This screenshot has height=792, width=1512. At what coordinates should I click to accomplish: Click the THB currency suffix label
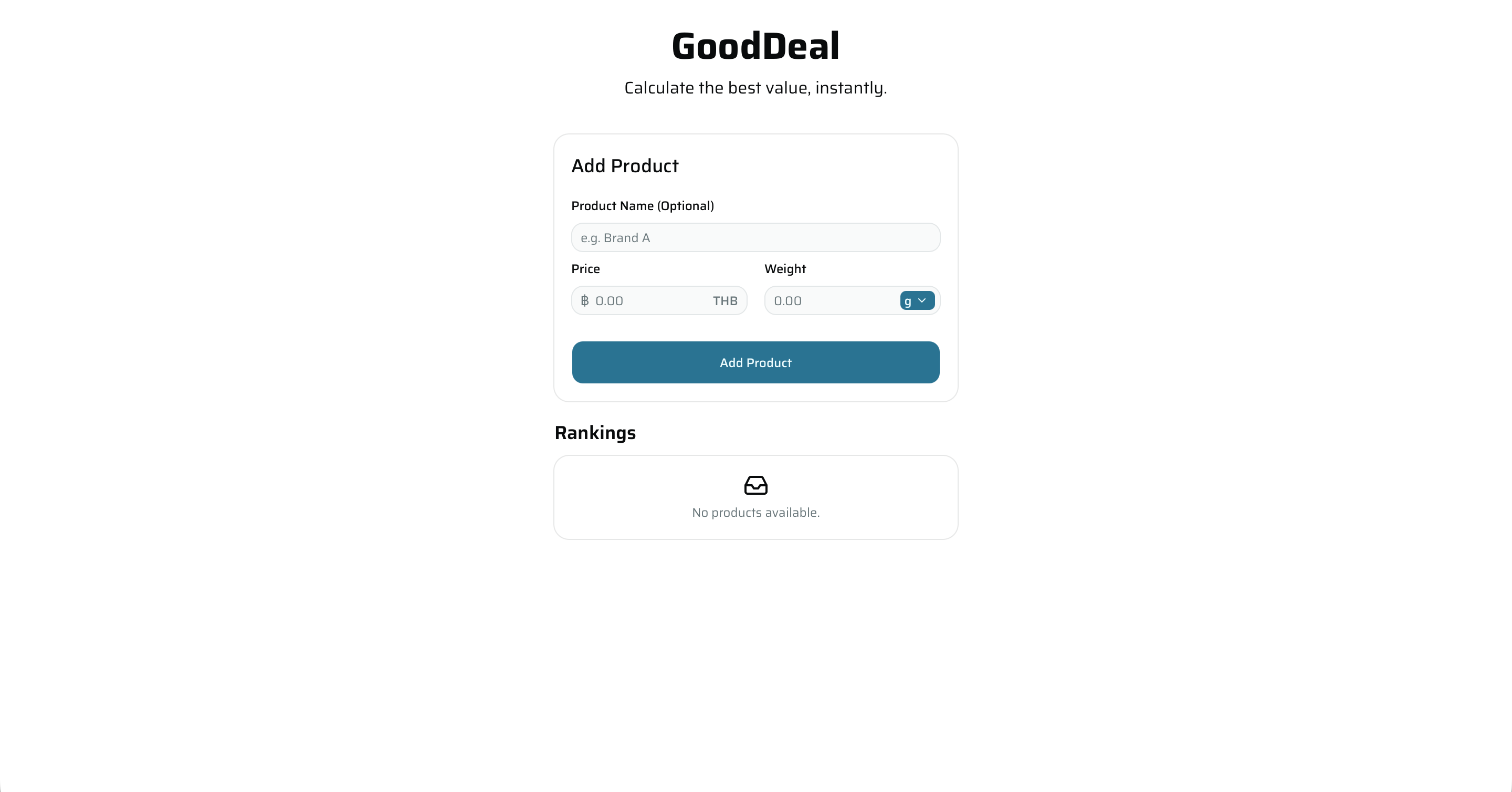coord(725,300)
